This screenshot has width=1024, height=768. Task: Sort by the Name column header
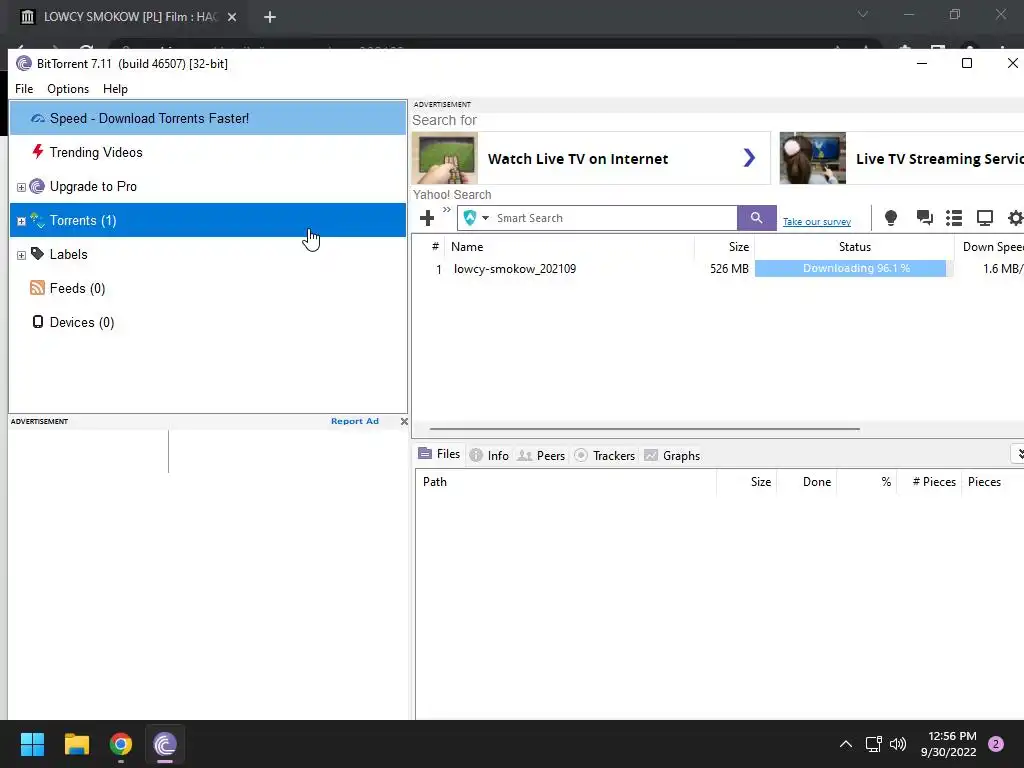tap(569, 247)
